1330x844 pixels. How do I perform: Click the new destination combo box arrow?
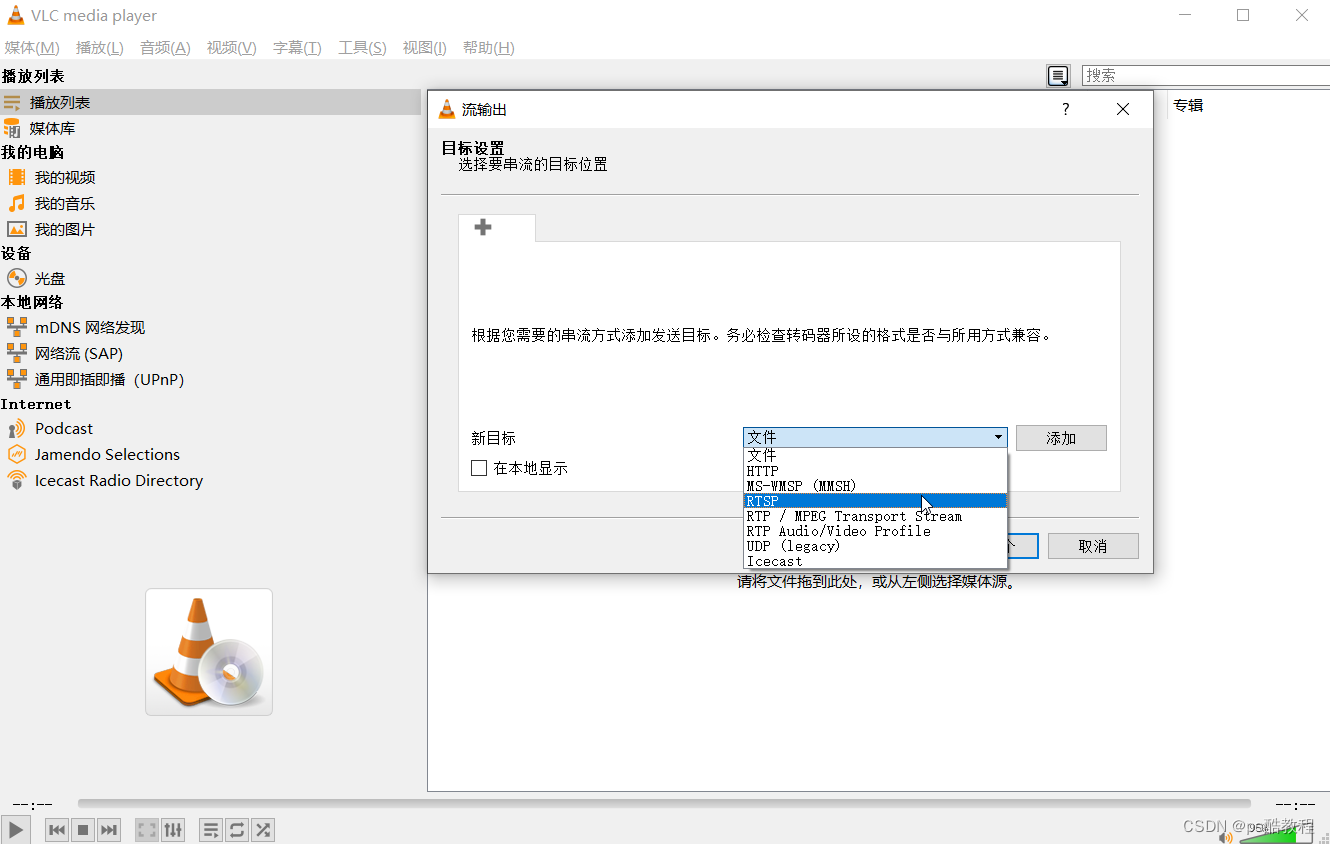(x=998, y=438)
